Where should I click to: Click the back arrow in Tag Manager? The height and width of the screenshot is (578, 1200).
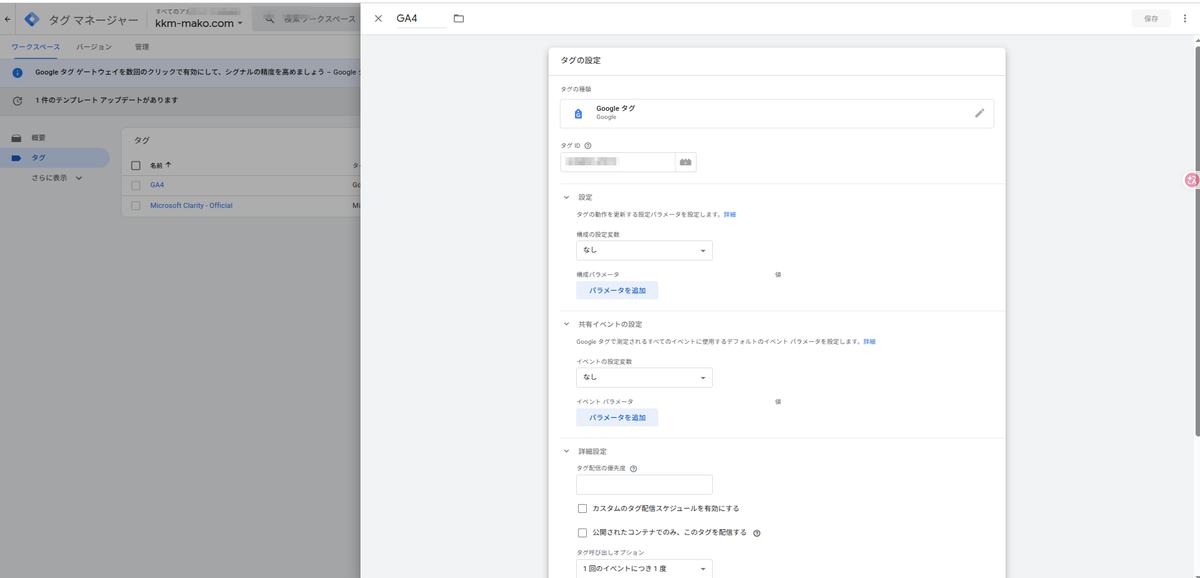(x=8, y=18)
